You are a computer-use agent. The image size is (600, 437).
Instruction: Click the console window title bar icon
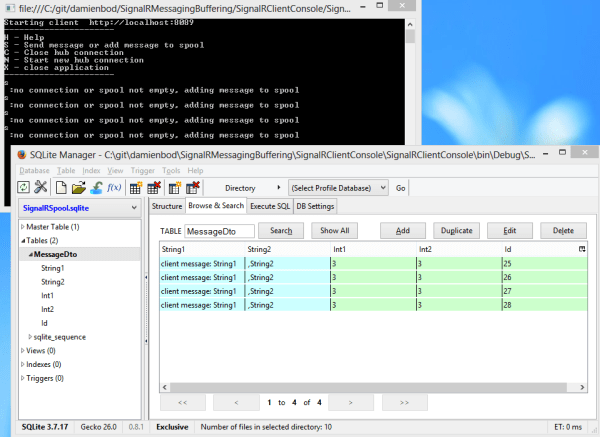click(10, 8)
